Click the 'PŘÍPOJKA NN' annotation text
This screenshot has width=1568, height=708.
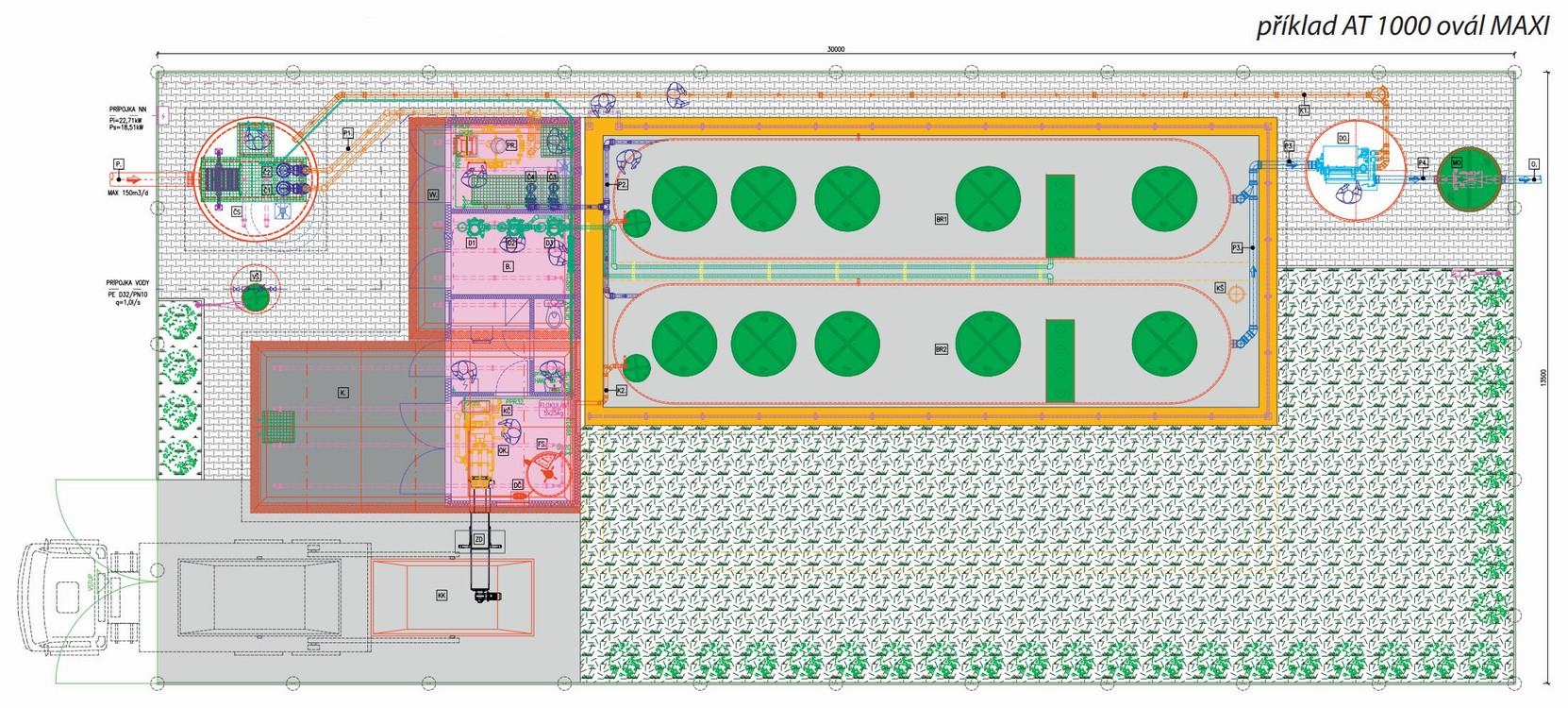(x=126, y=110)
